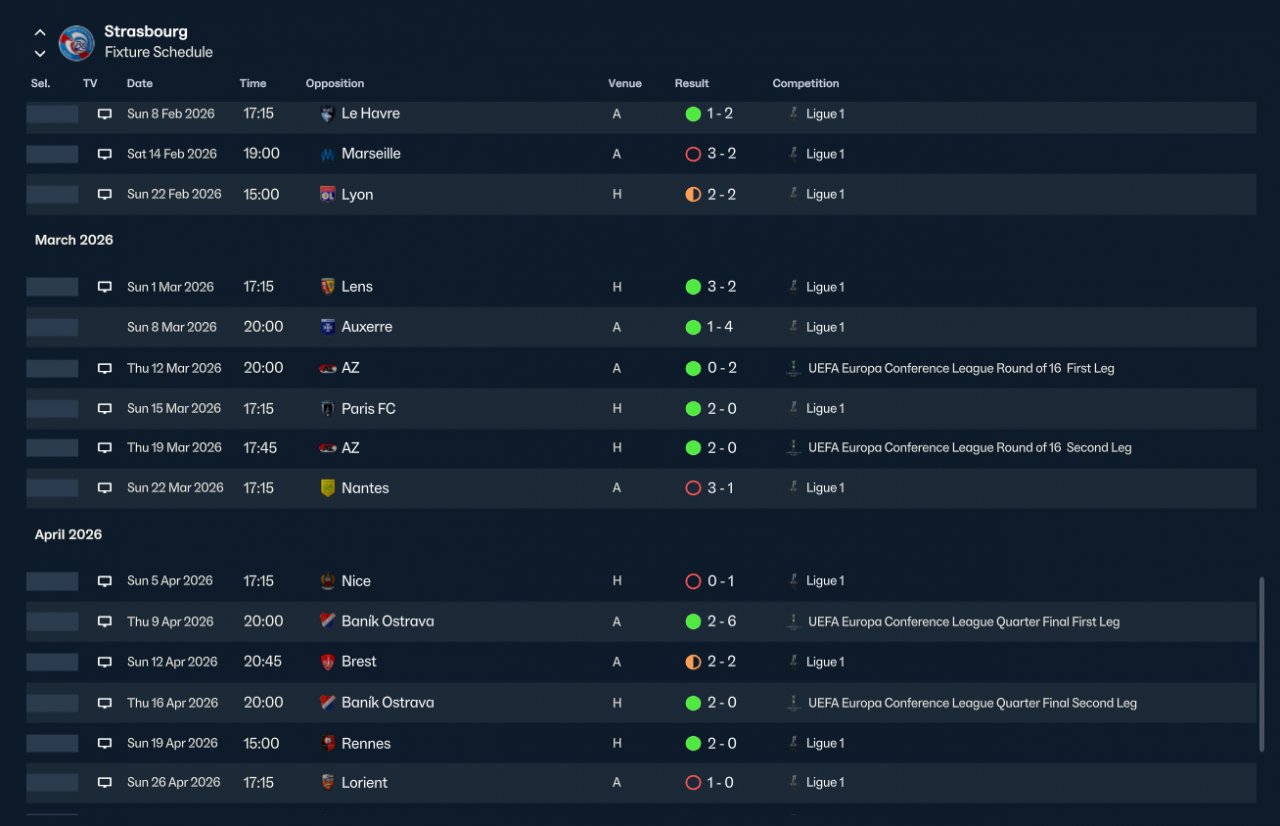Toggle selection box for Paris FC fixture
This screenshot has height=826, width=1280.
click(x=52, y=408)
